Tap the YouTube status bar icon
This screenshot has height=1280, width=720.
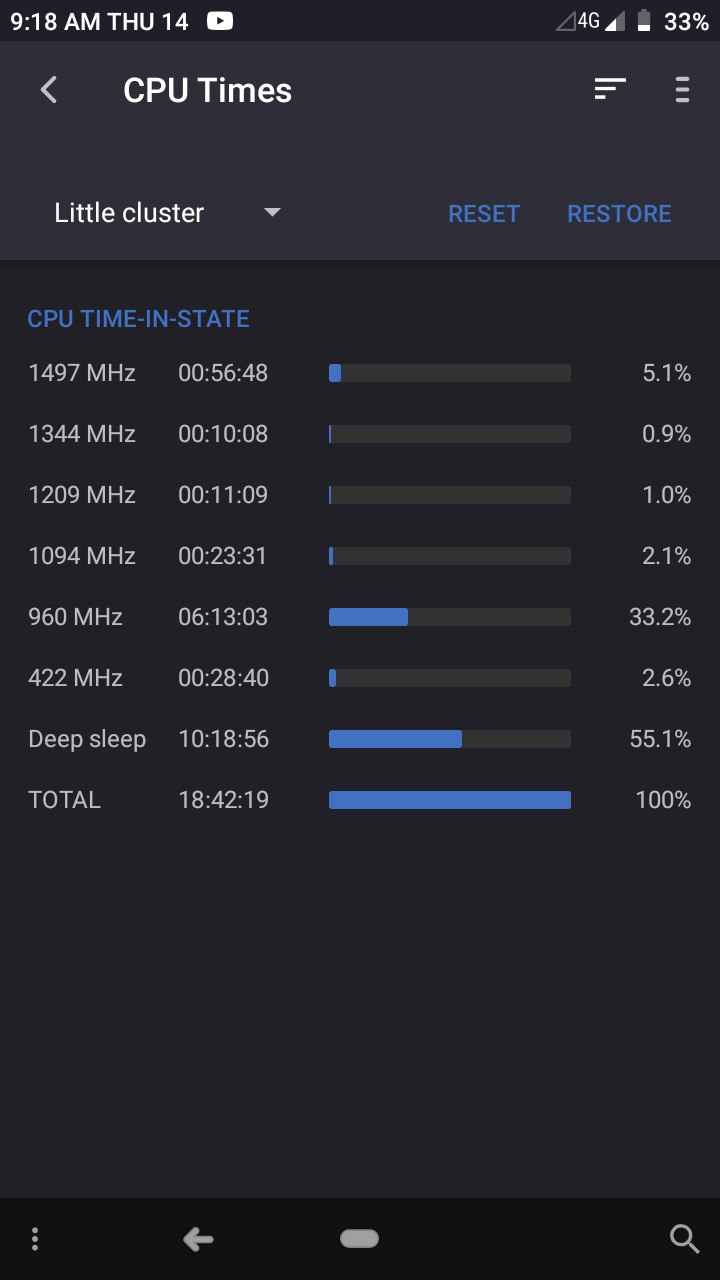click(x=220, y=20)
